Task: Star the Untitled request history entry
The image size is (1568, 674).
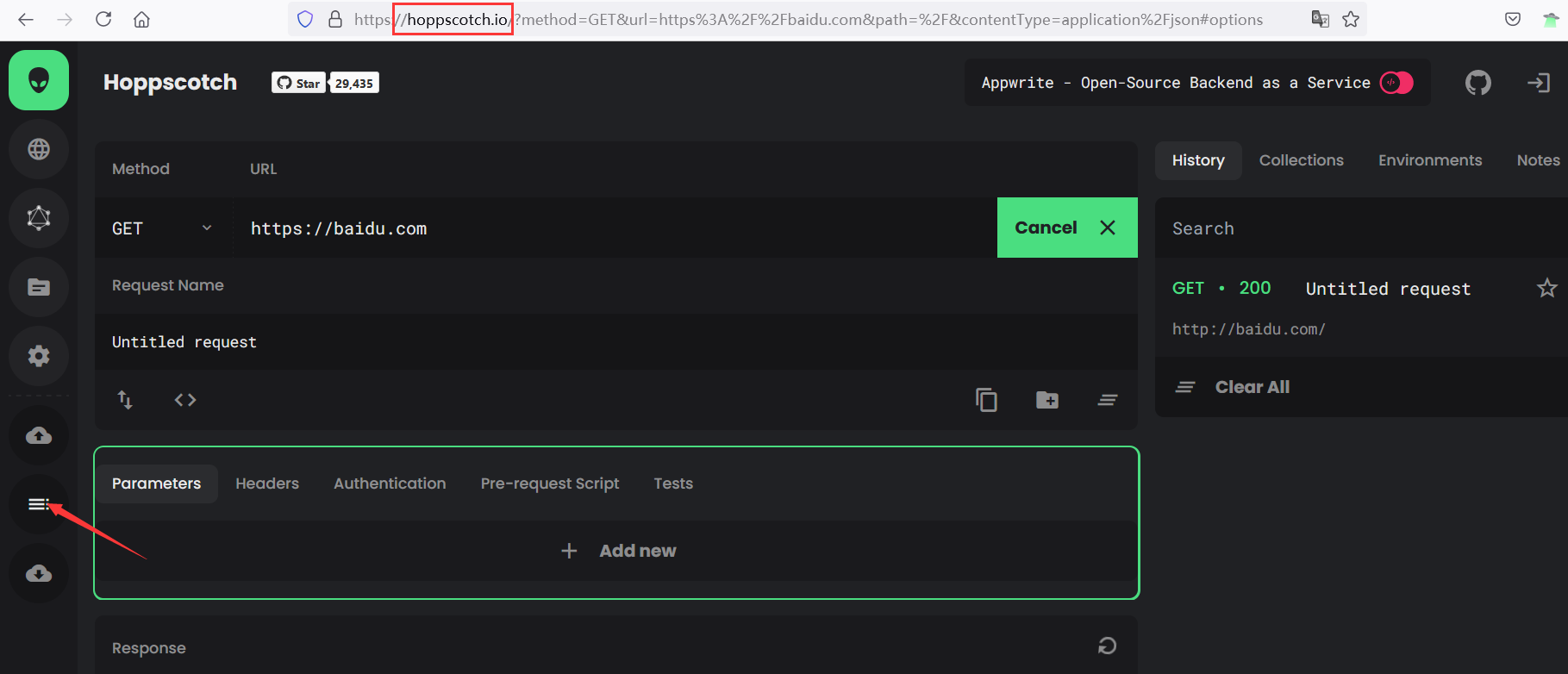Action: click(1546, 288)
